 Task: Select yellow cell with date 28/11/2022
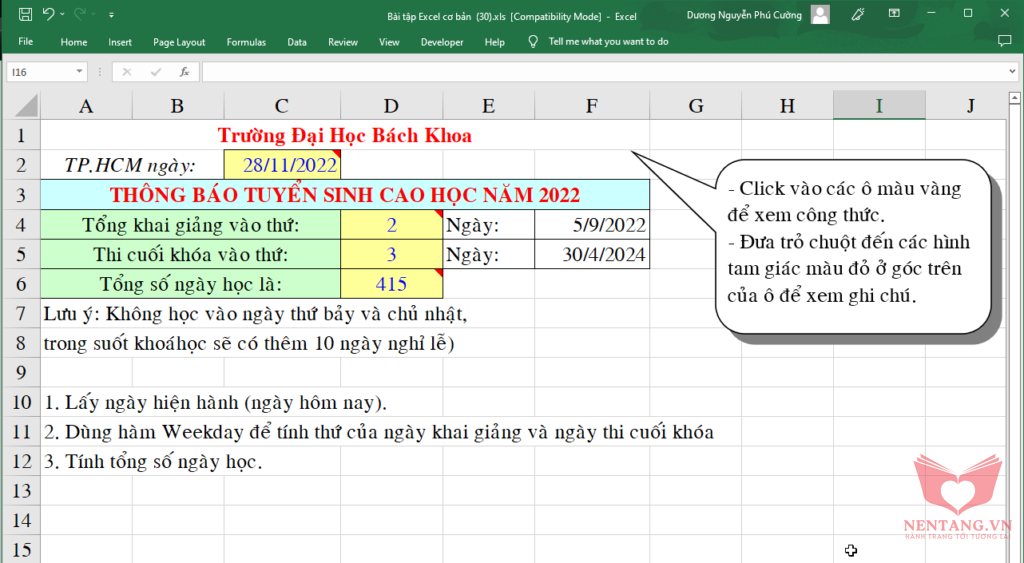(x=282, y=165)
